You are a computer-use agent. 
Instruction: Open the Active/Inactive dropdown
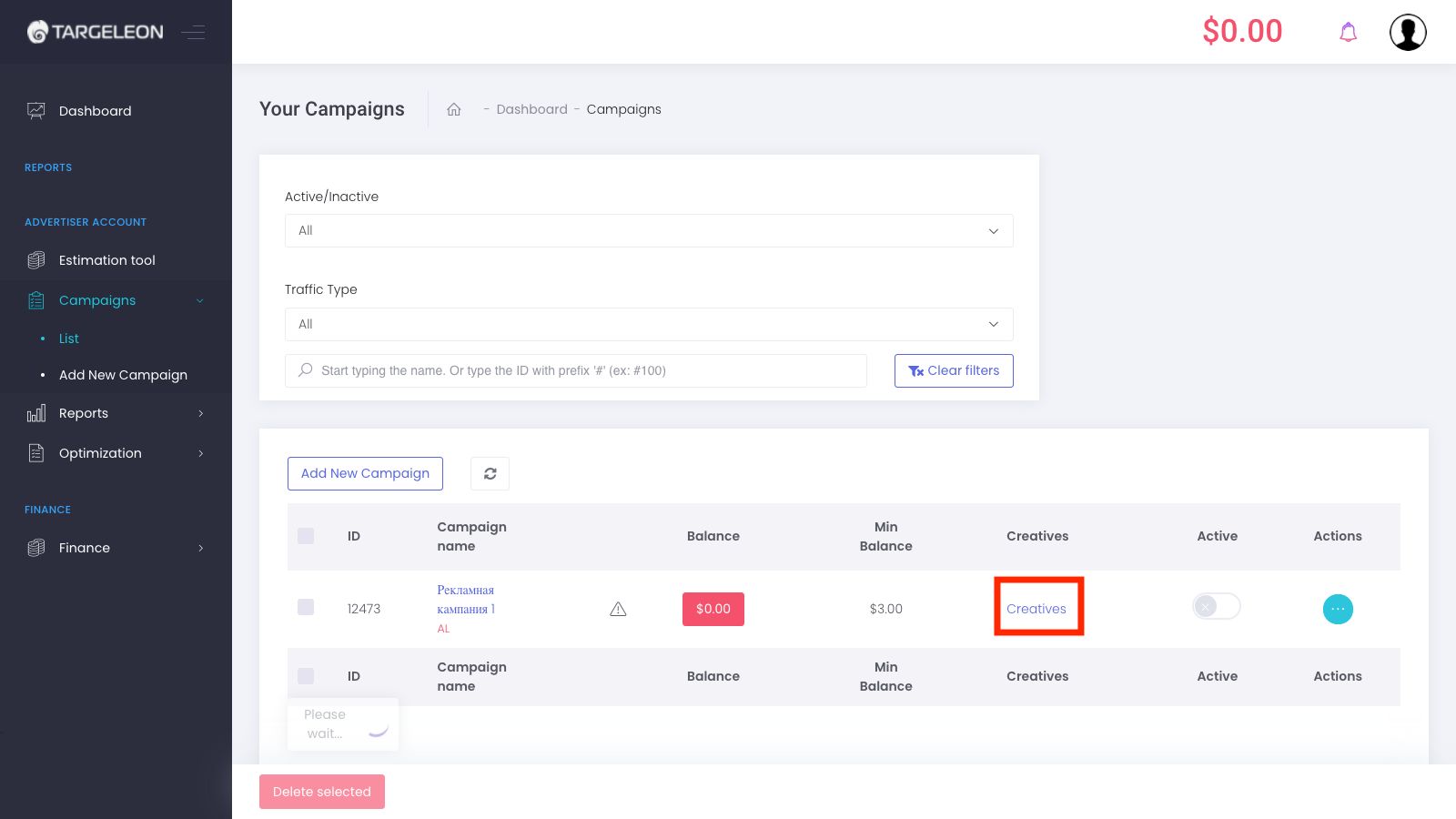[649, 230]
